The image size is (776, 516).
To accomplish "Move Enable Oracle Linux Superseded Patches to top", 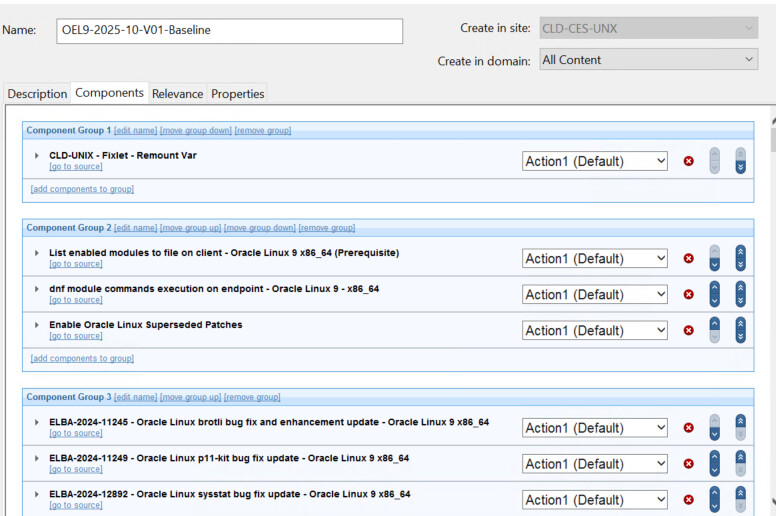I will click(x=740, y=324).
